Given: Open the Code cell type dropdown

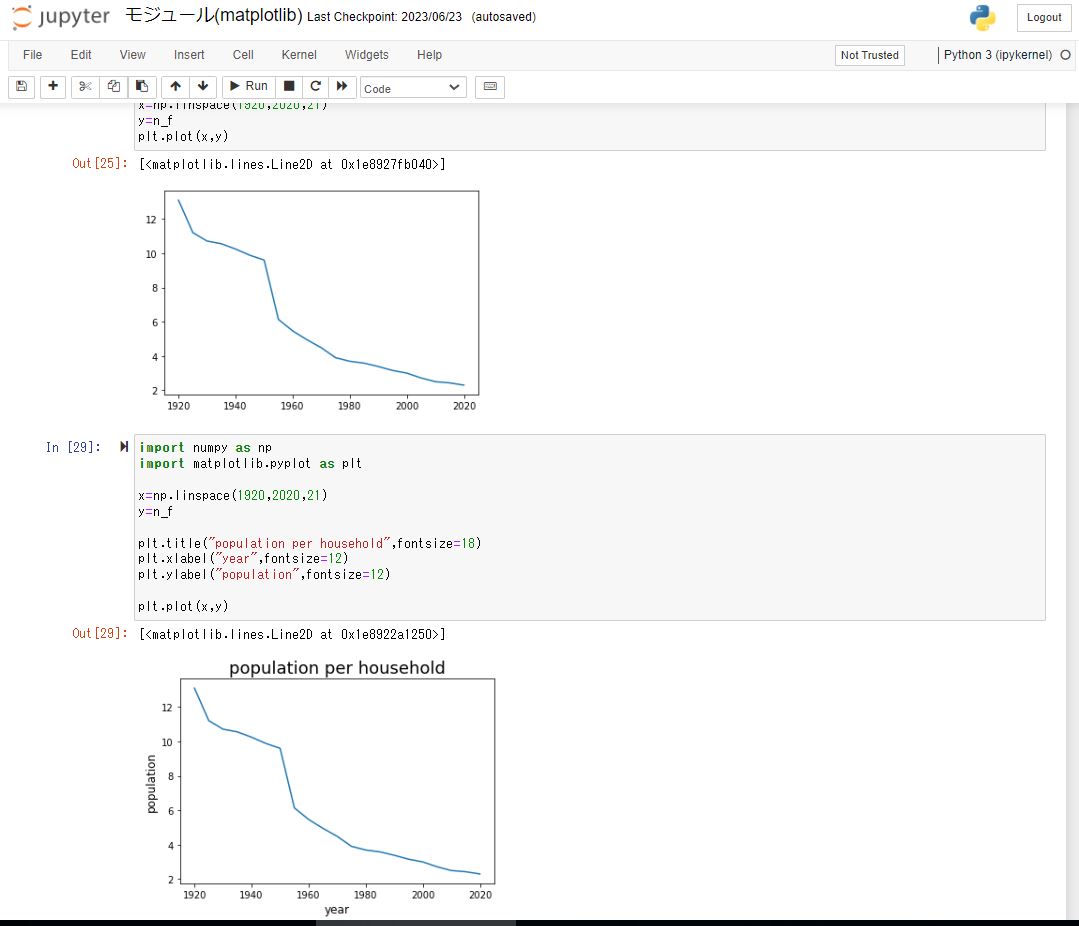Looking at the screenshot, I should (413, 88).
